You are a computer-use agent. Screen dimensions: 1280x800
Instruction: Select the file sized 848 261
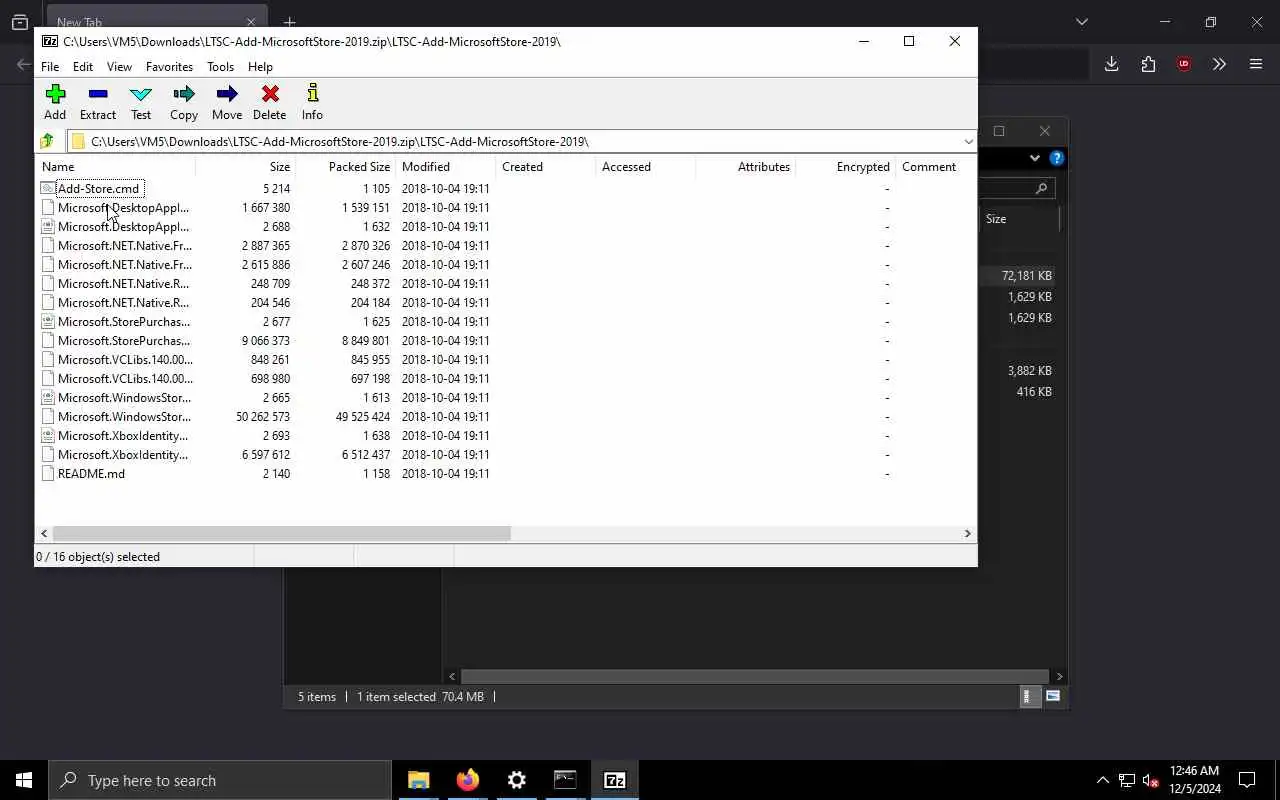pyautogui.click(x=125, y=359)
